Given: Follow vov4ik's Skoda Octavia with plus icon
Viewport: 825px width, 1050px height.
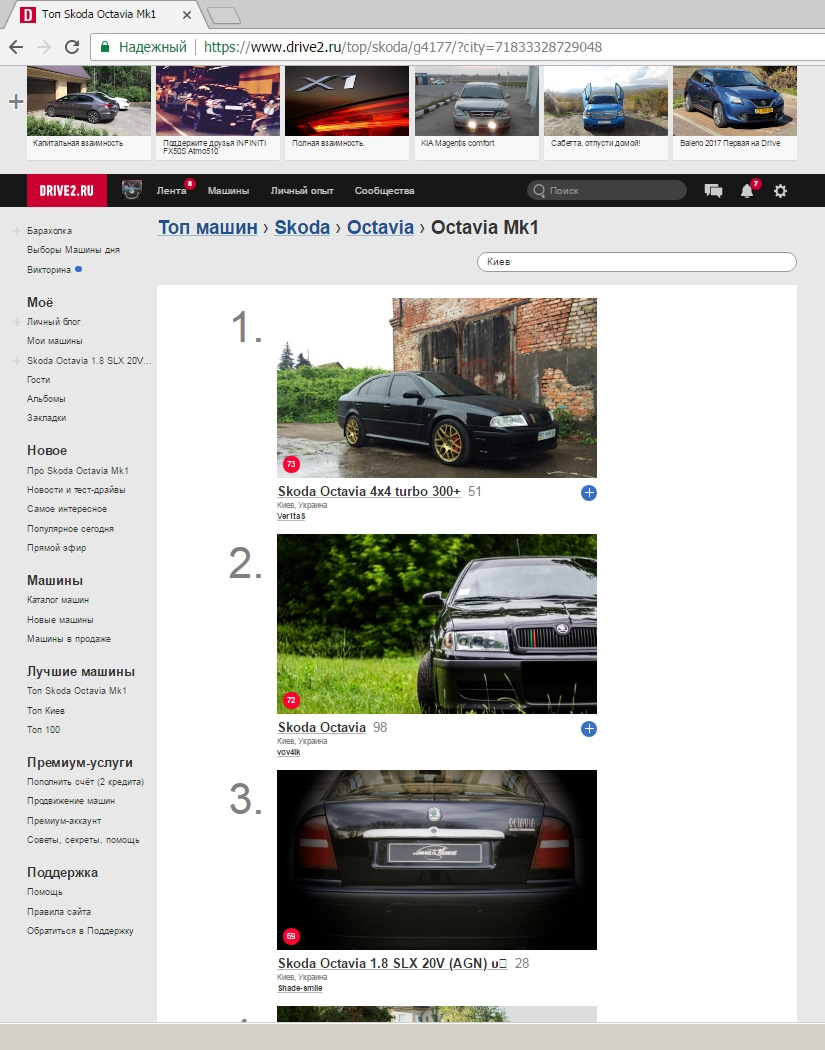Looking at the screenshot, I should click(589, 729).
